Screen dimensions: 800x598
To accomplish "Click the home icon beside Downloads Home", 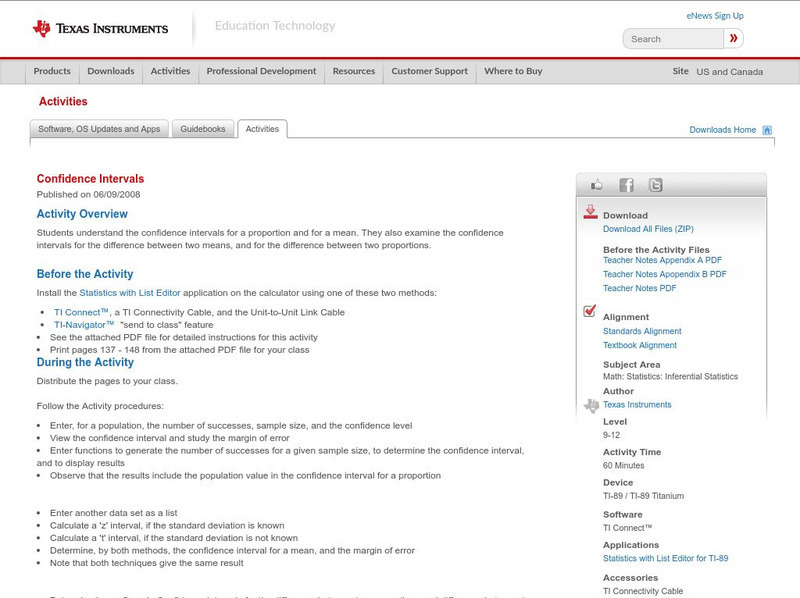I will click(x=767, y=130).
